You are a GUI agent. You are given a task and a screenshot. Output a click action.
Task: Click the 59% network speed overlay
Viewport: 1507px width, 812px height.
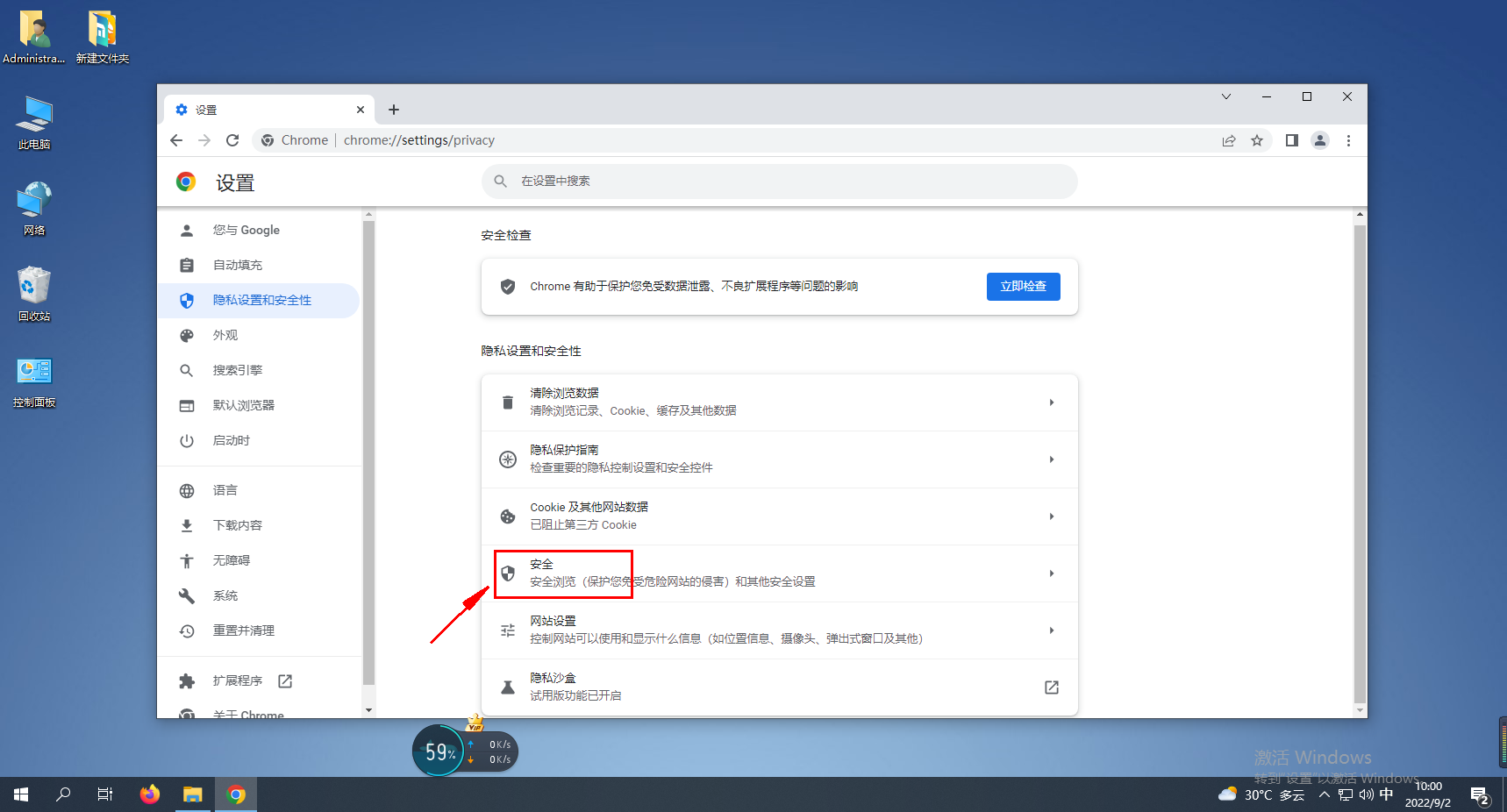(x=438, y=751)
